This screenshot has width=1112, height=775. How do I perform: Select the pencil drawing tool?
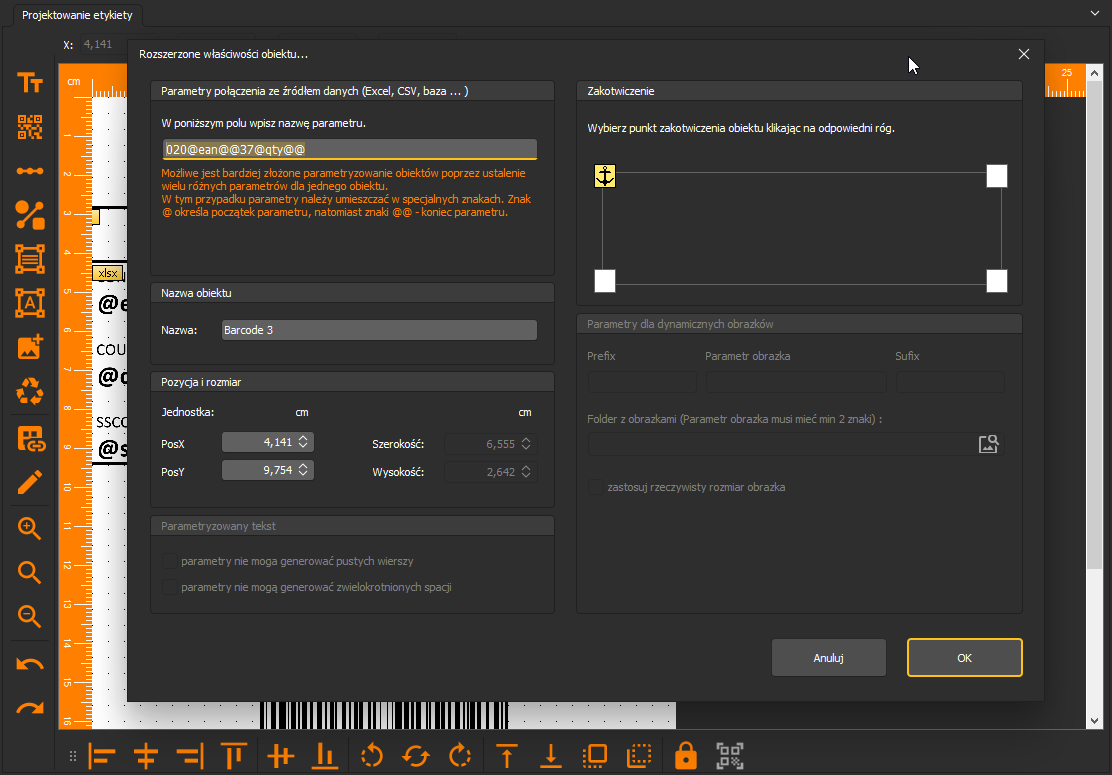click(30, 482)
